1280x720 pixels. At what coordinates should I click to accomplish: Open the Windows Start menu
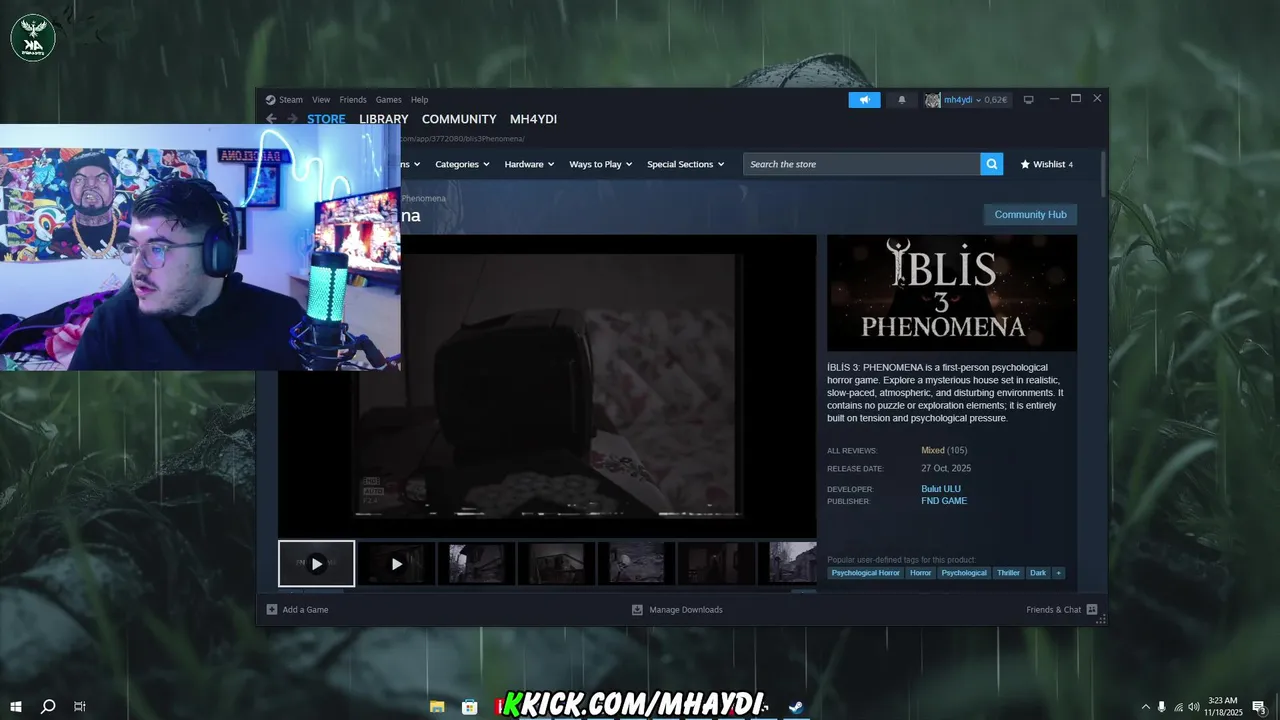16,706
